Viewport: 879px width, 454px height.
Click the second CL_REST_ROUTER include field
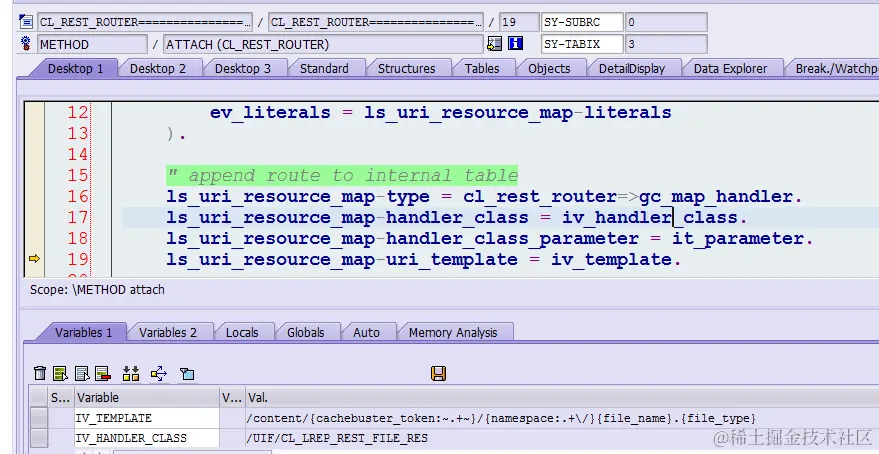(376, 22)
